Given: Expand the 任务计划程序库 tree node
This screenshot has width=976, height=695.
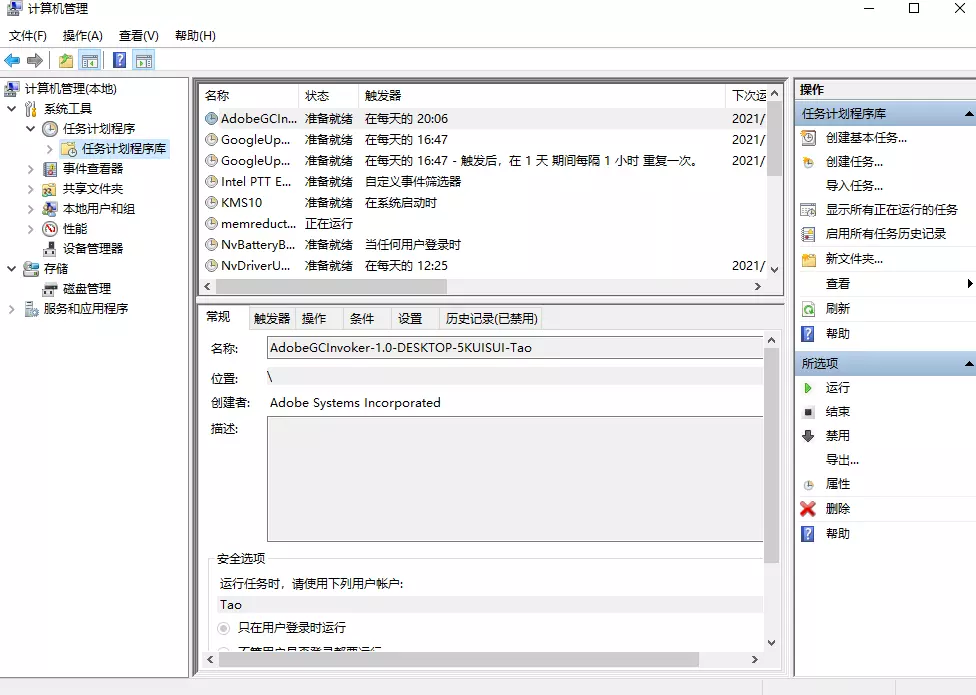Looking at the screenshot, I should tap(50, 149).
